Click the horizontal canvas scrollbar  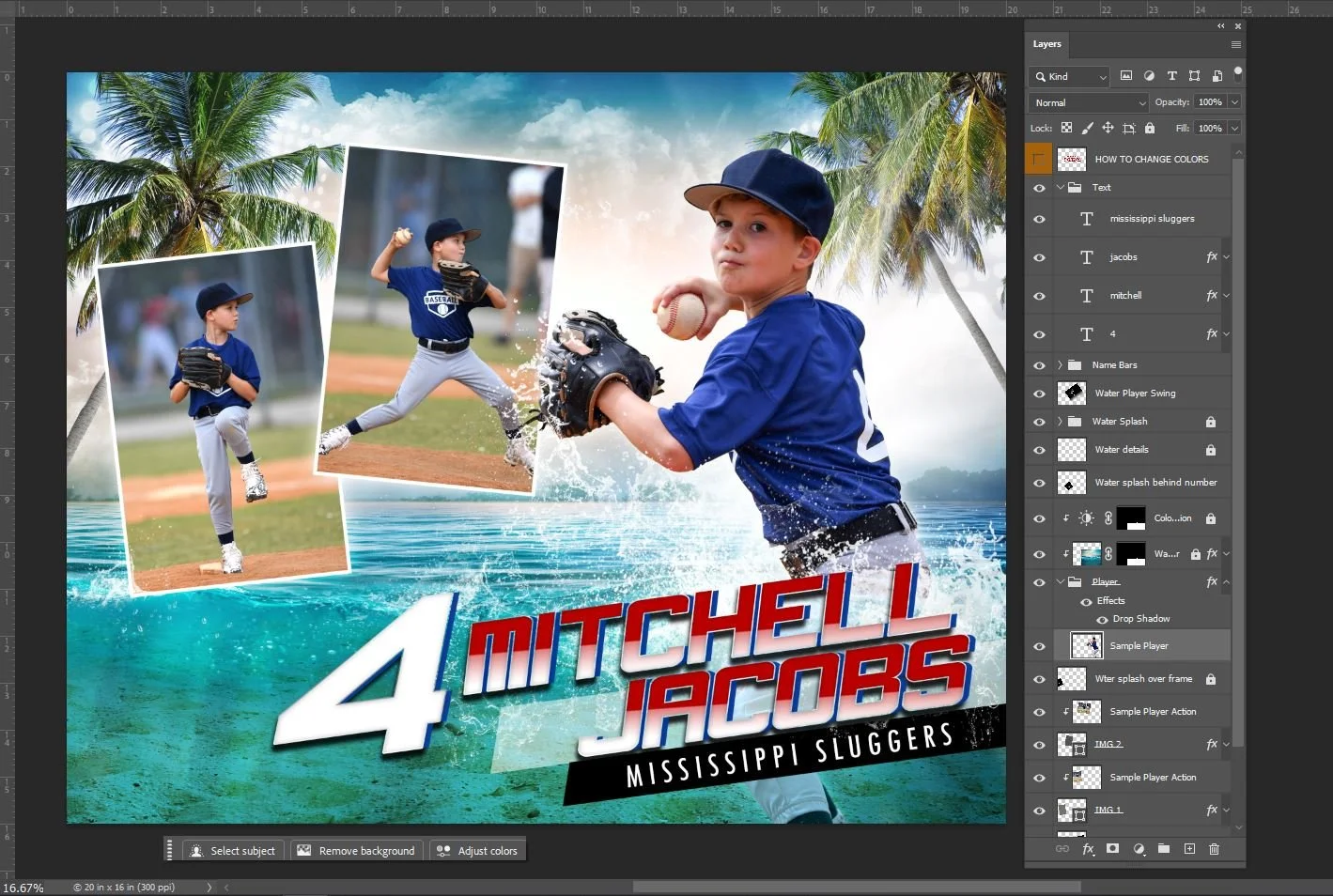(x=857, y=887)
